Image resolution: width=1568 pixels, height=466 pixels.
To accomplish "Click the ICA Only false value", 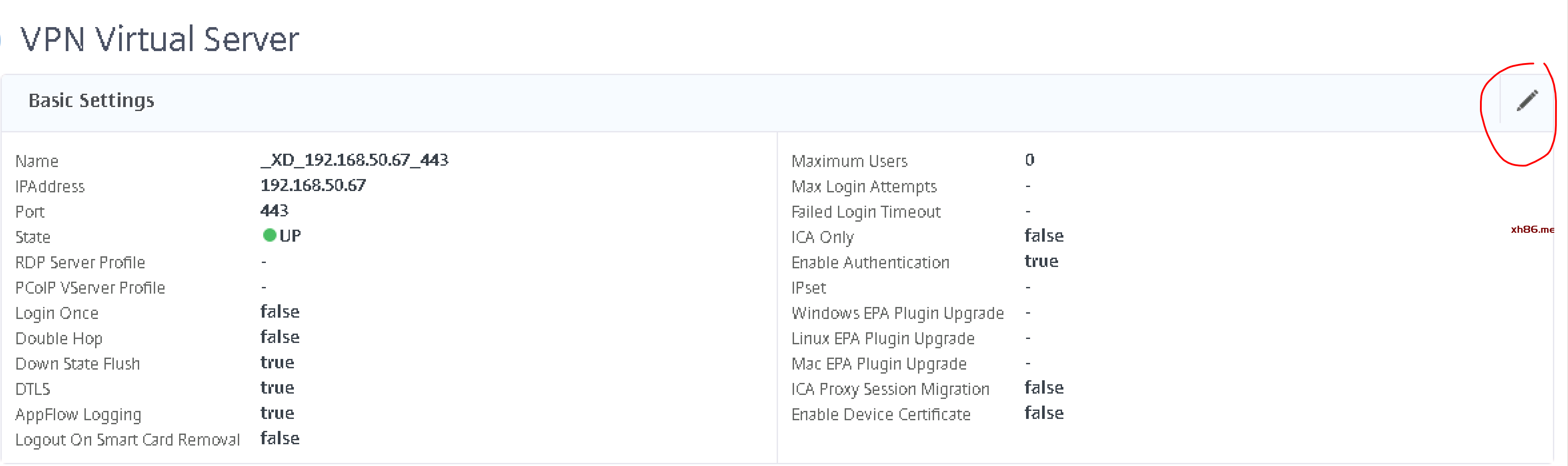I will (1044, 236).
